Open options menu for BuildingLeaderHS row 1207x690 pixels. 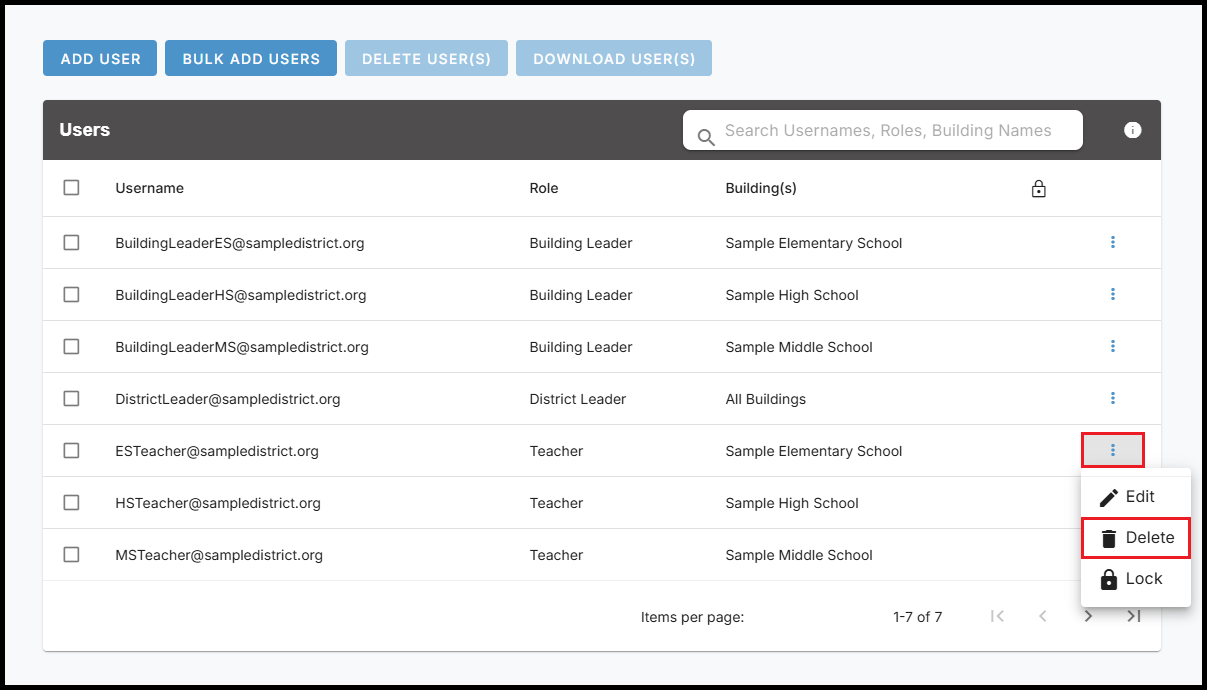tap(1112, 295)
